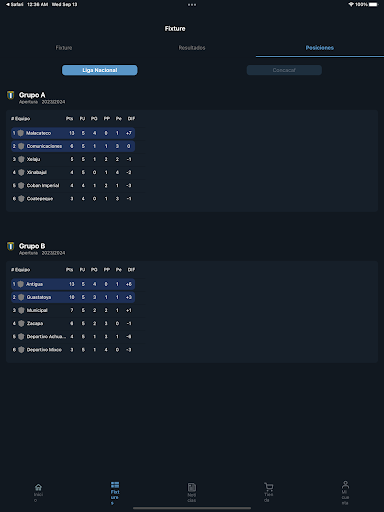Tap the Fixtures icon in bottom bar
The image size is (384, 512).
(115, 485)
